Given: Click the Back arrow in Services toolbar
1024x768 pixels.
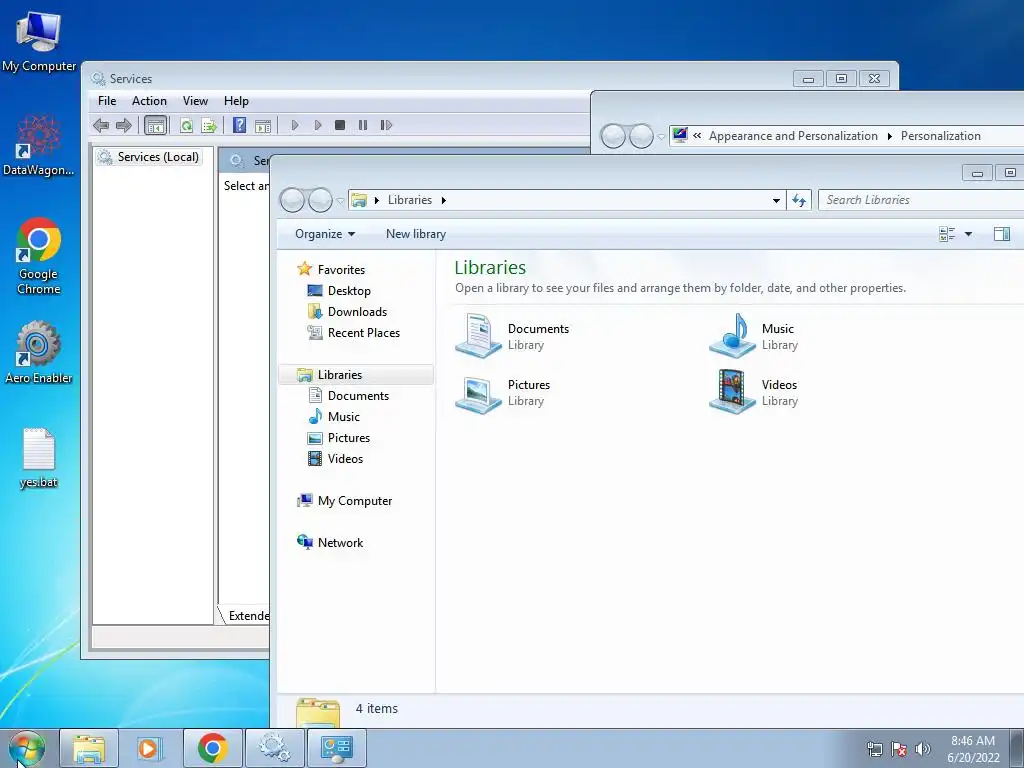Looking at the screenshot, I should [101, 125].
